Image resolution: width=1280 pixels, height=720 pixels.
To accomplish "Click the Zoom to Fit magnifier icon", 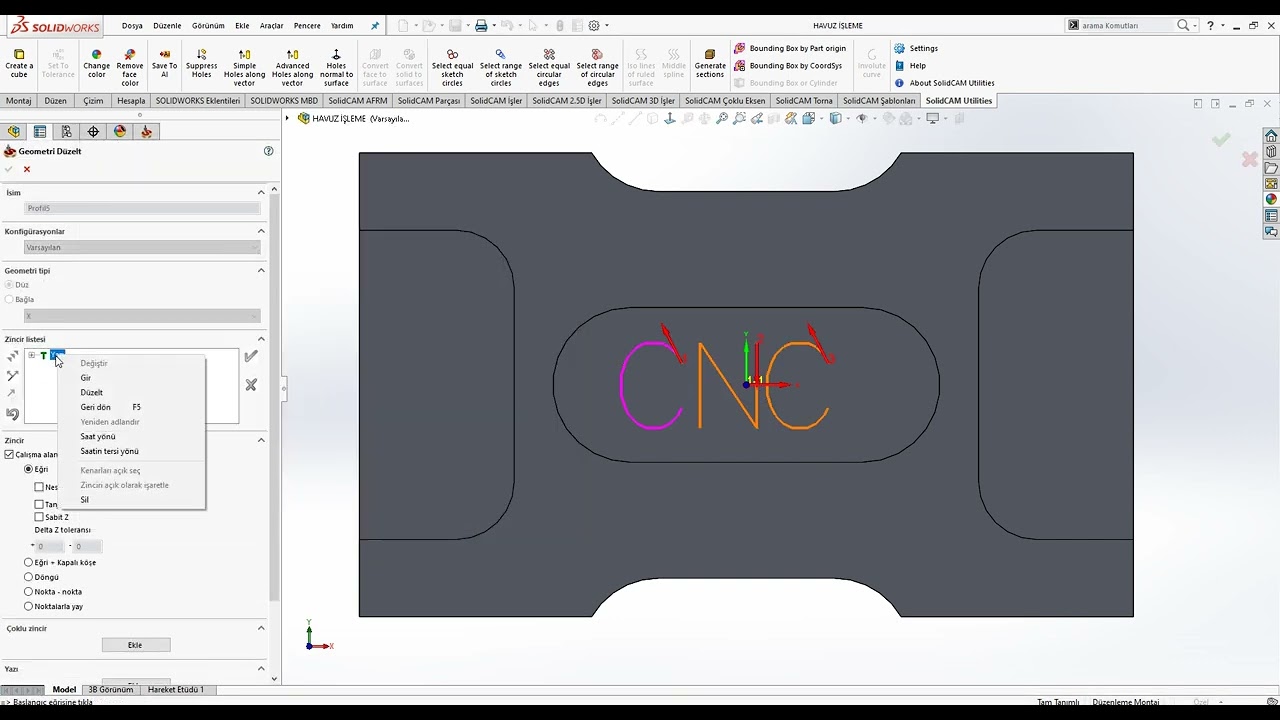I will point(722,118).
